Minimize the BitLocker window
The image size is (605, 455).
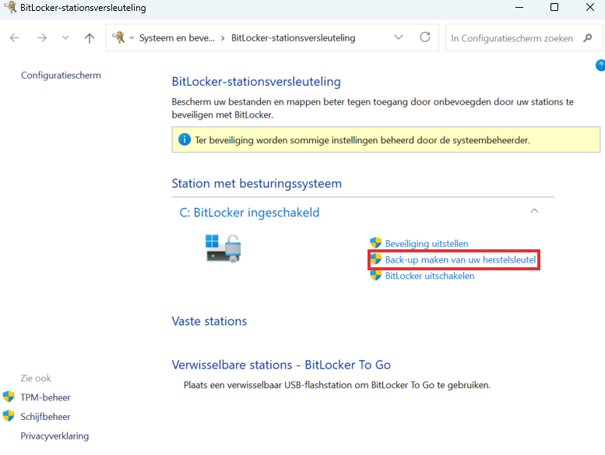519,7
